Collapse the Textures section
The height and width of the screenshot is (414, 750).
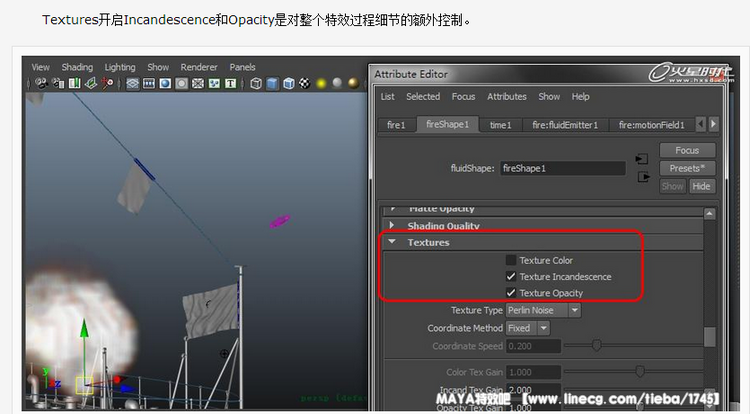pyautogui.click(x=392, y=242)
